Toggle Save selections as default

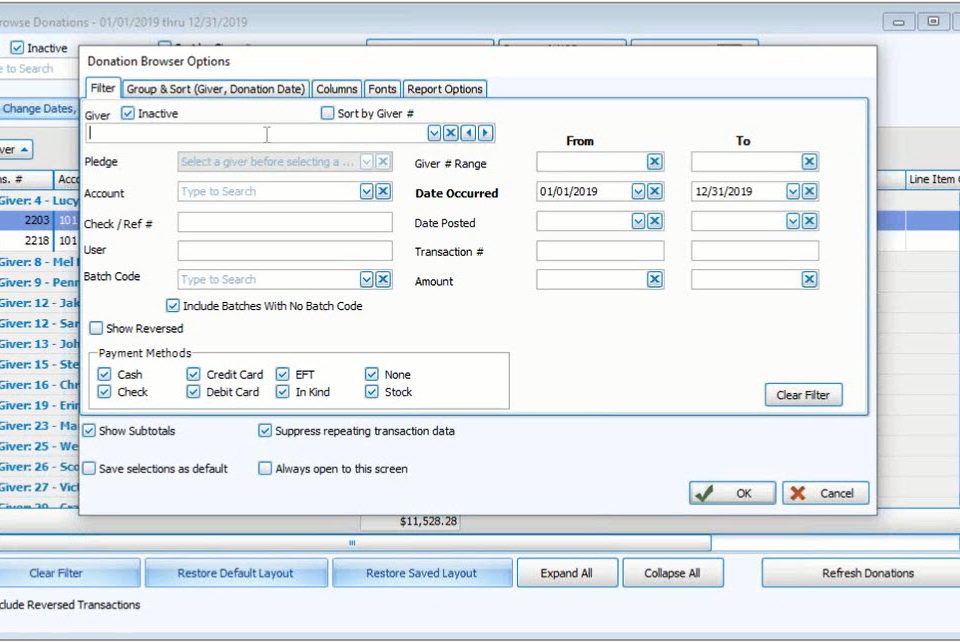(89, 469)
